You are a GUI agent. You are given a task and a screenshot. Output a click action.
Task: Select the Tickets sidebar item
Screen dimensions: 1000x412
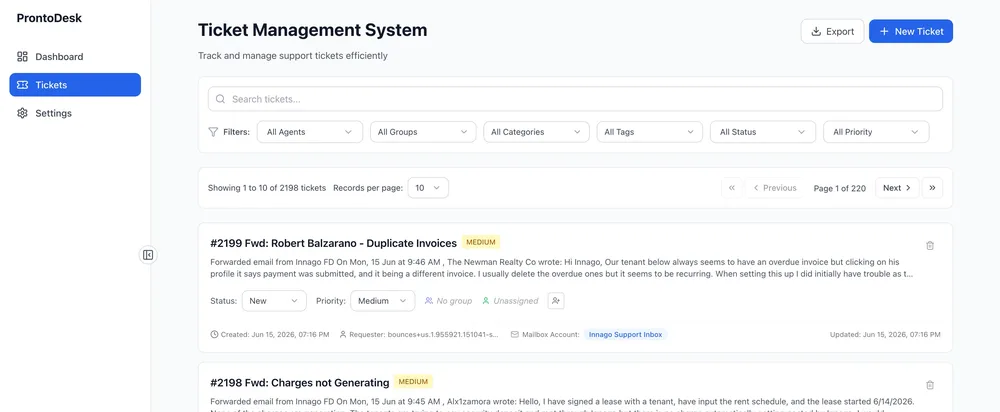[75, 85]
